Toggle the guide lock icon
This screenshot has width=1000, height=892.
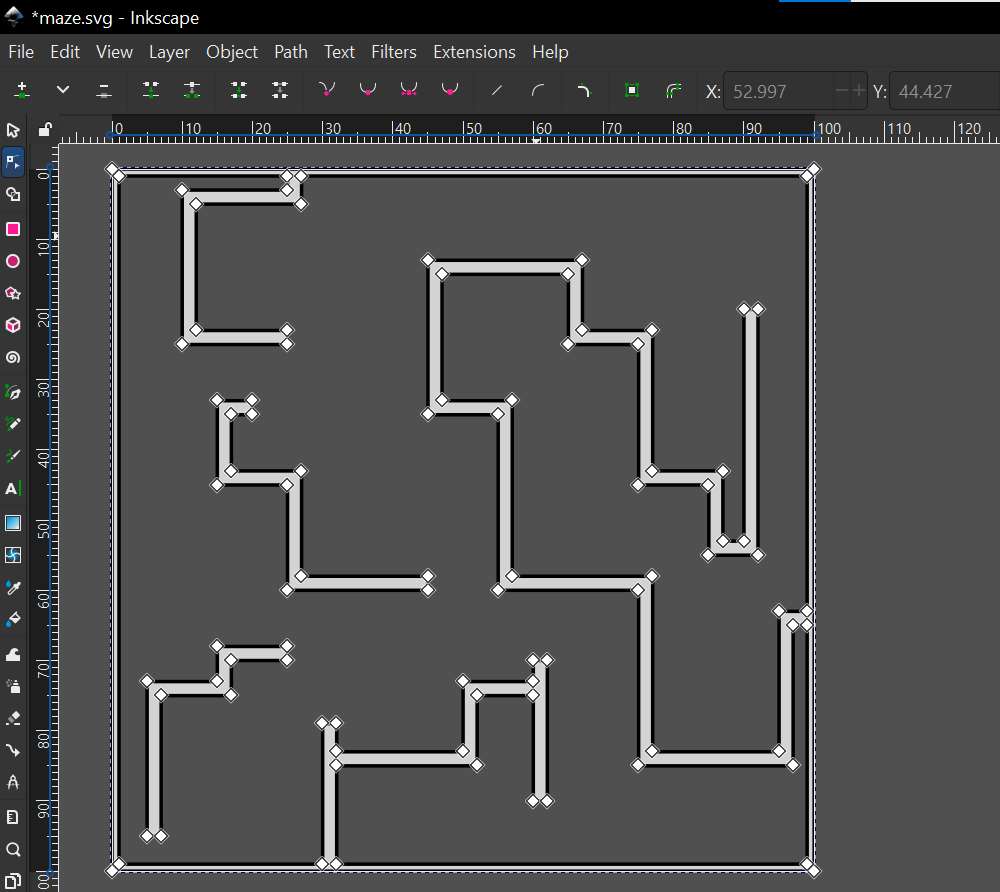(44, 129)
